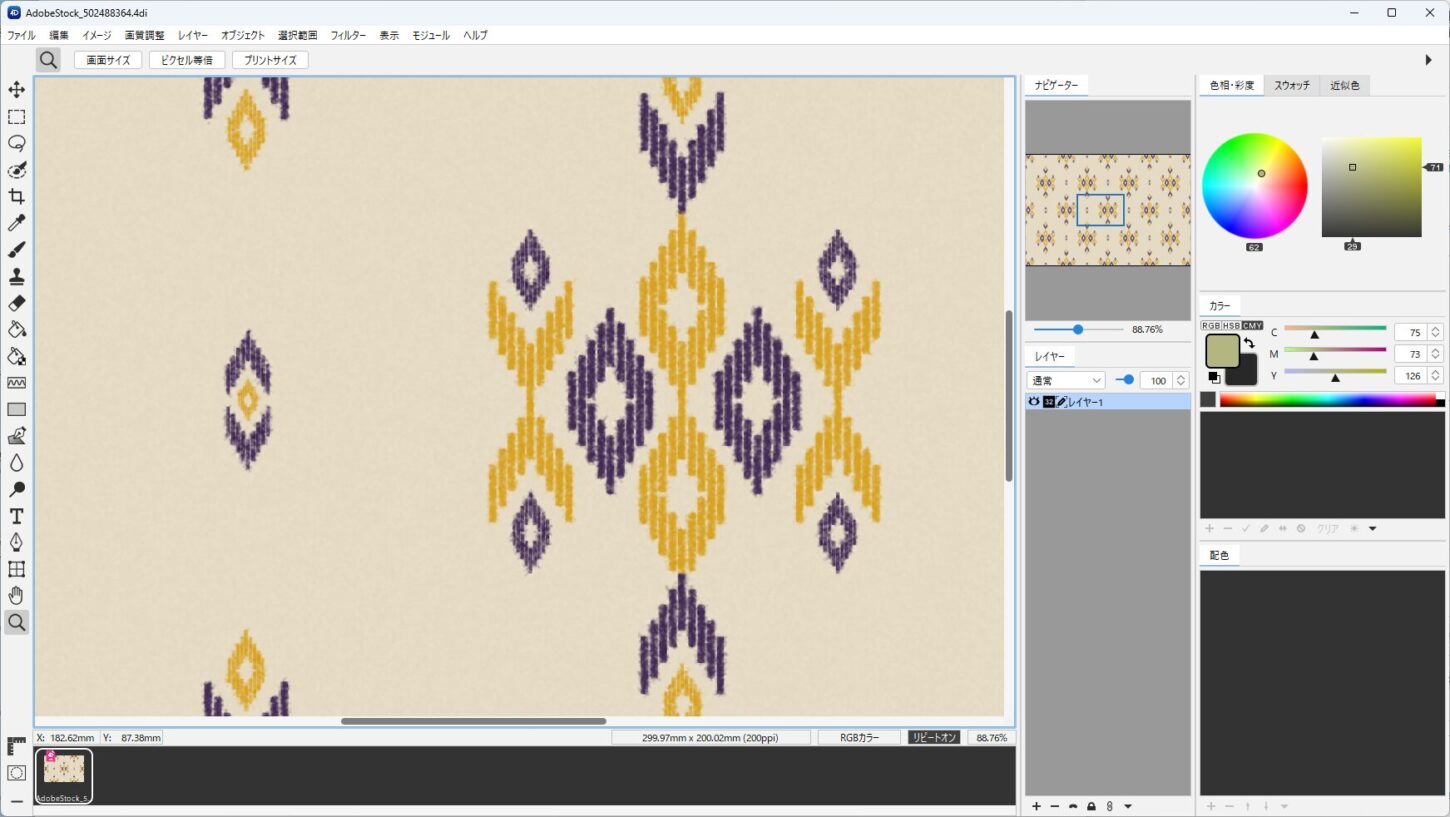The height and width of the screenshot is (817, 1450).
Task: Switch color sliders to RGB mode
Action: [x=1211, y=326]
